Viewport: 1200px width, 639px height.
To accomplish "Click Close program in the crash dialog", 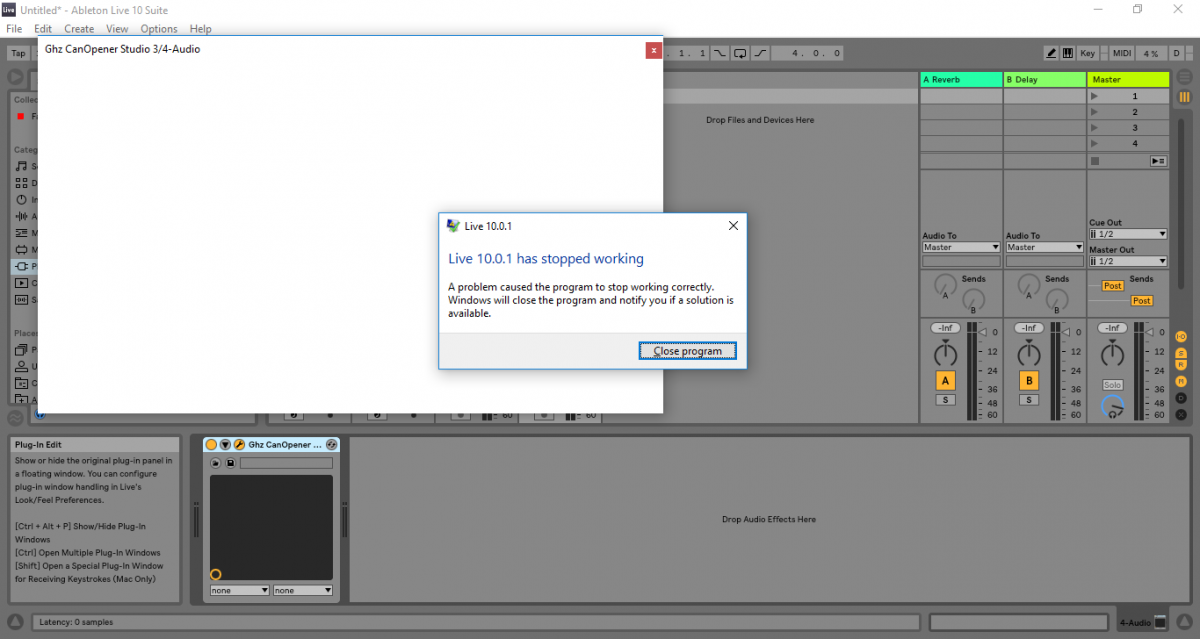I will point(687,351).
